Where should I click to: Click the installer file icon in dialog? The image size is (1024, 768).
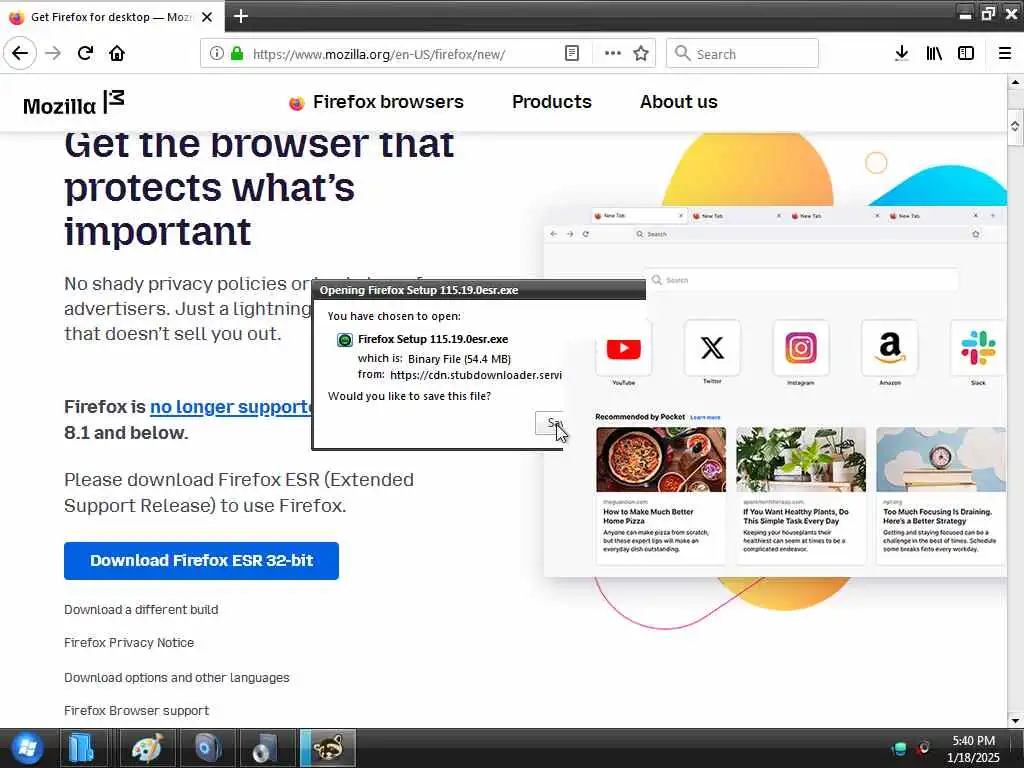pos(344,340)
